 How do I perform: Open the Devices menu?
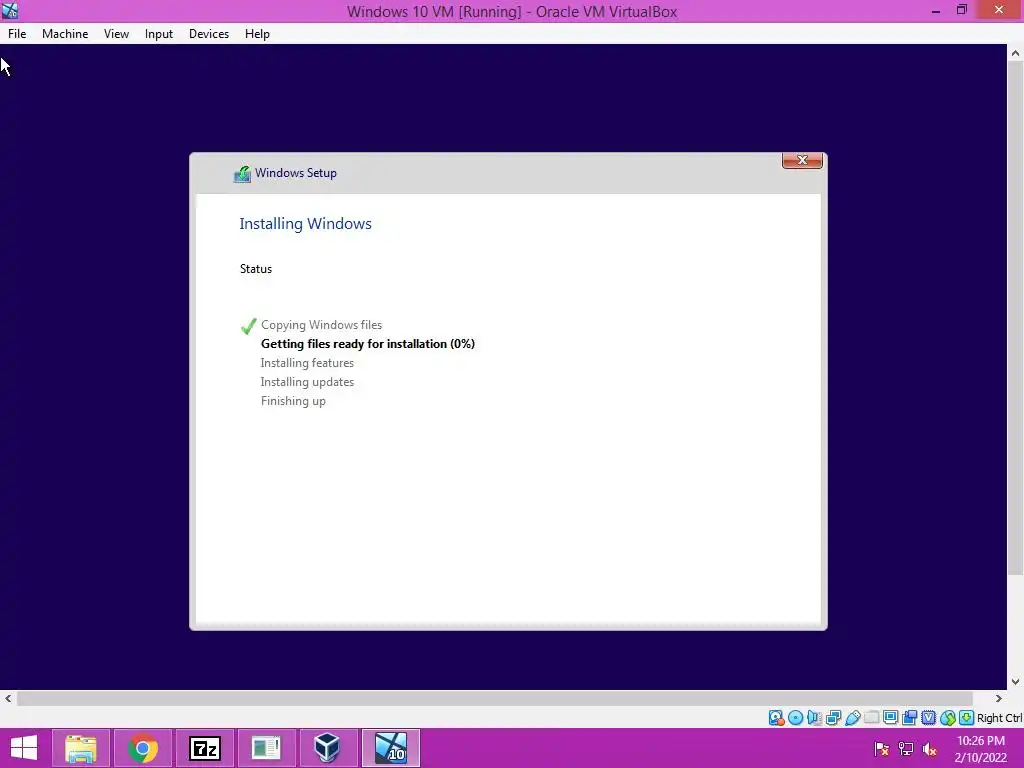click(x=209, y=34)
